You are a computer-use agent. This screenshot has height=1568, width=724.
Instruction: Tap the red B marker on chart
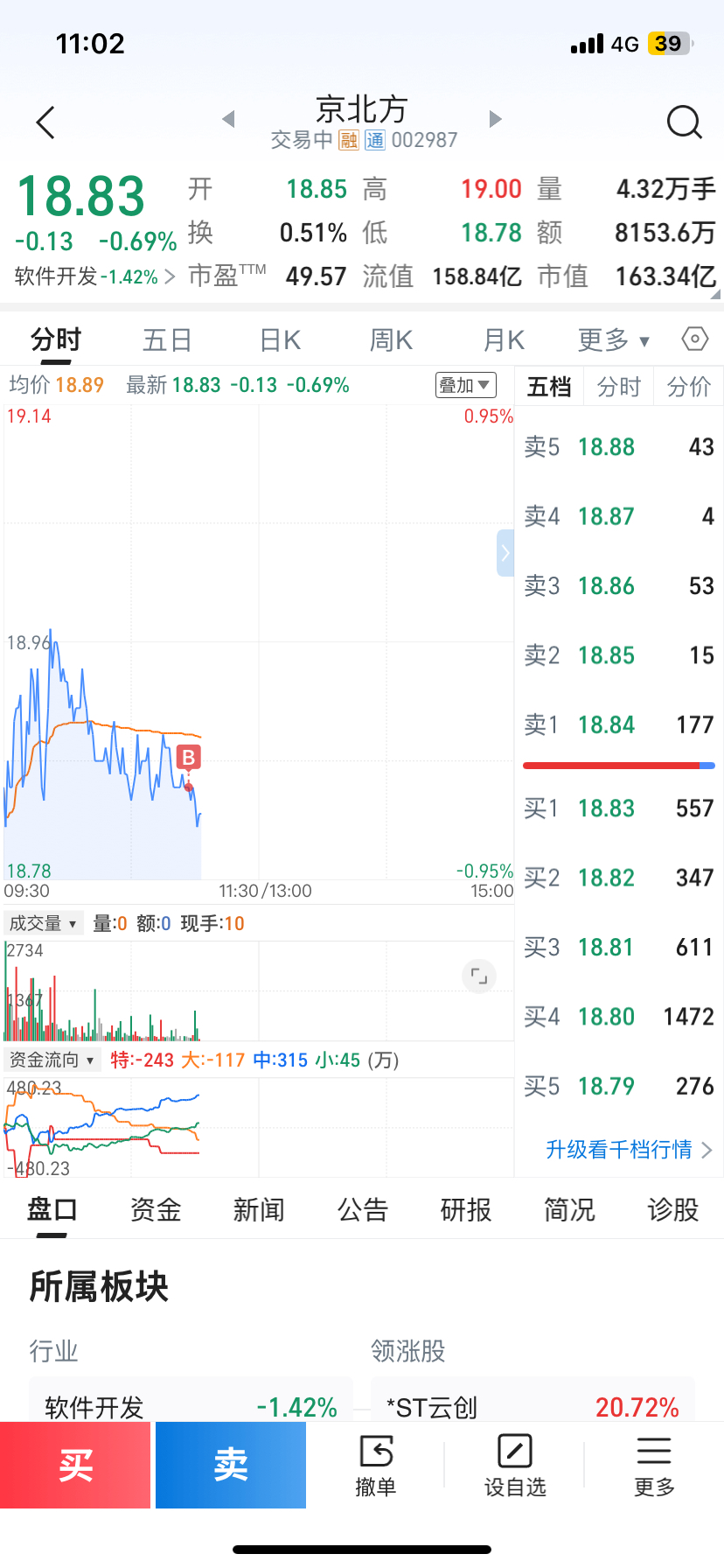pos(188,757)
